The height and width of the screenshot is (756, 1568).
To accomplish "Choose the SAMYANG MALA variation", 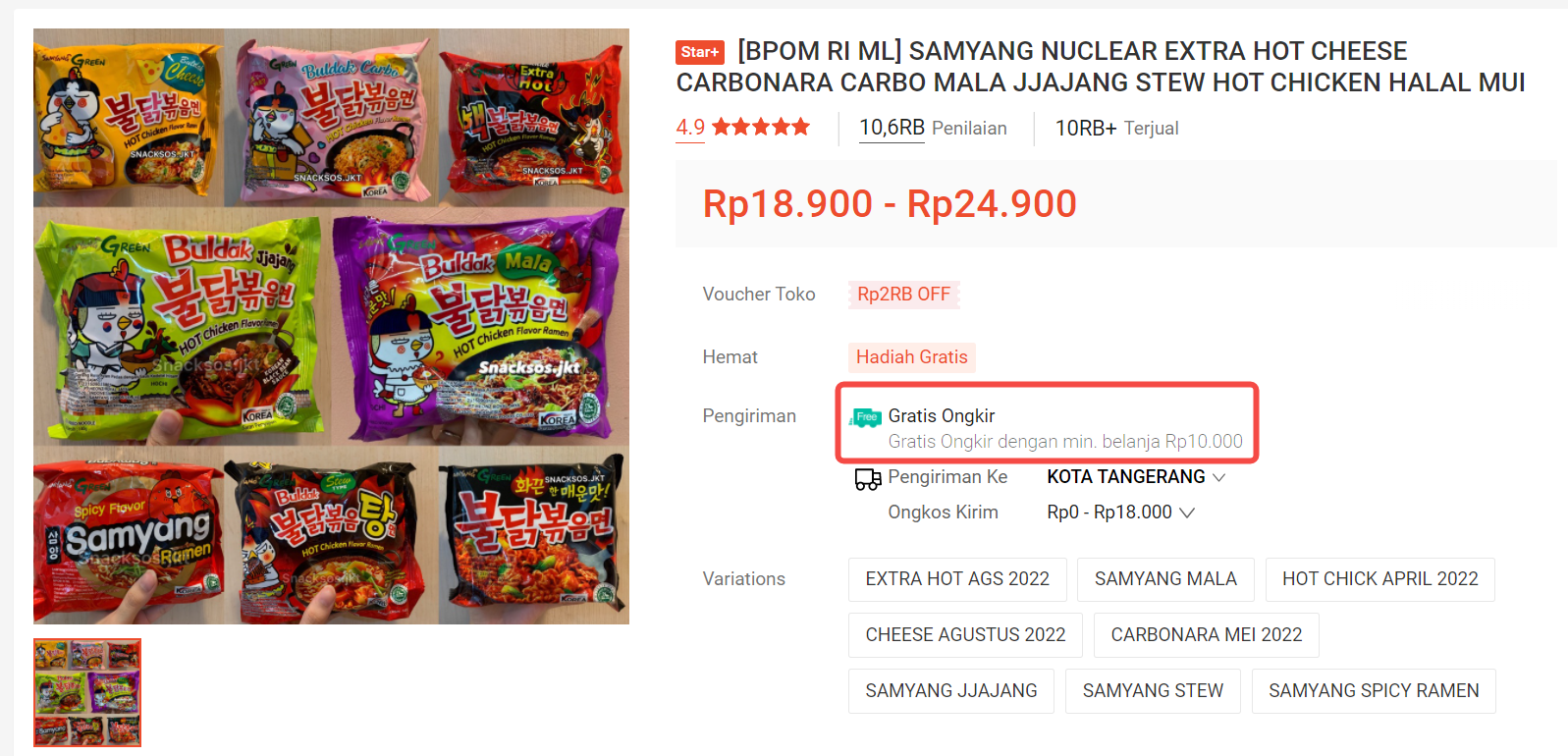I will pyautogui.click(x=1165, y=579).
